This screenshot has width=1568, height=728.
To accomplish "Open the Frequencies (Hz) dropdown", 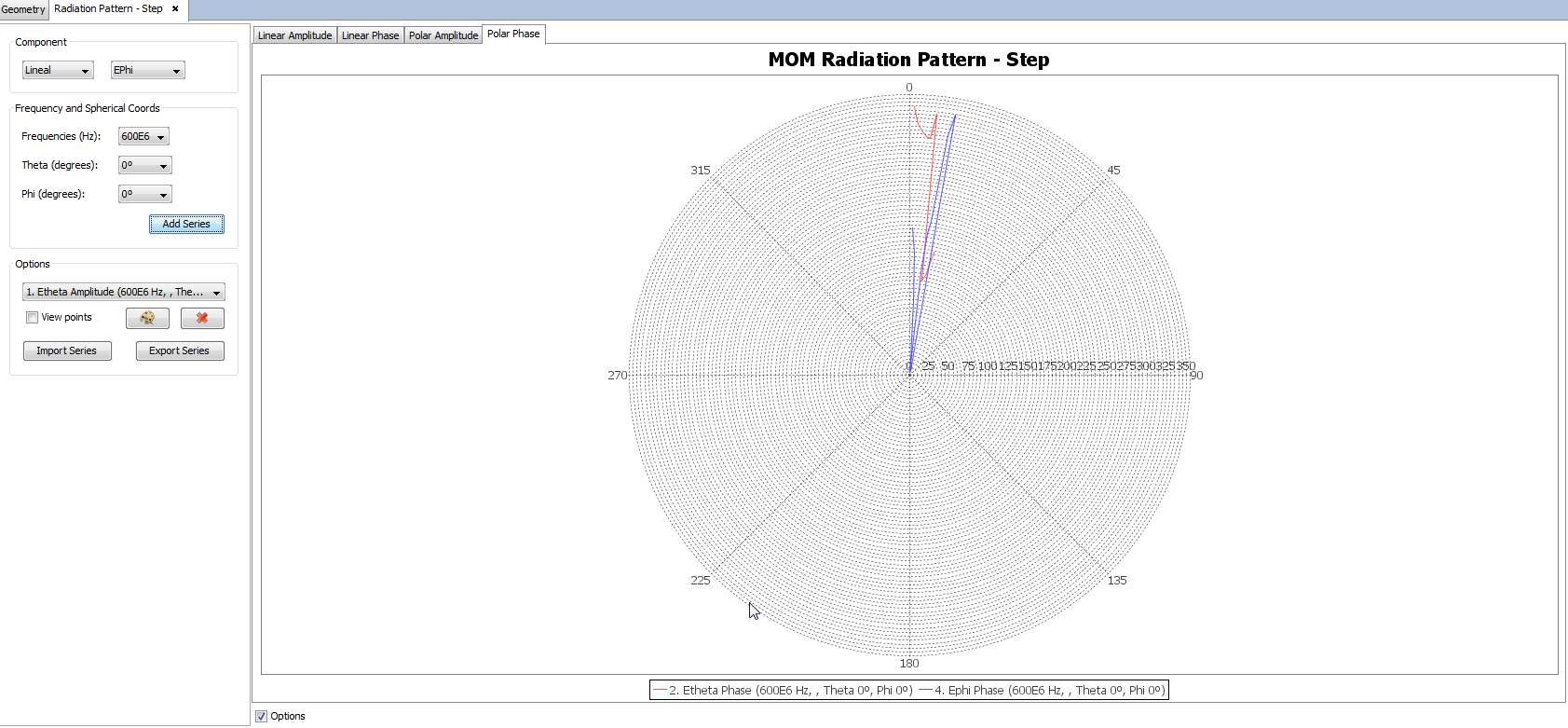I will (x=143, y=136).
